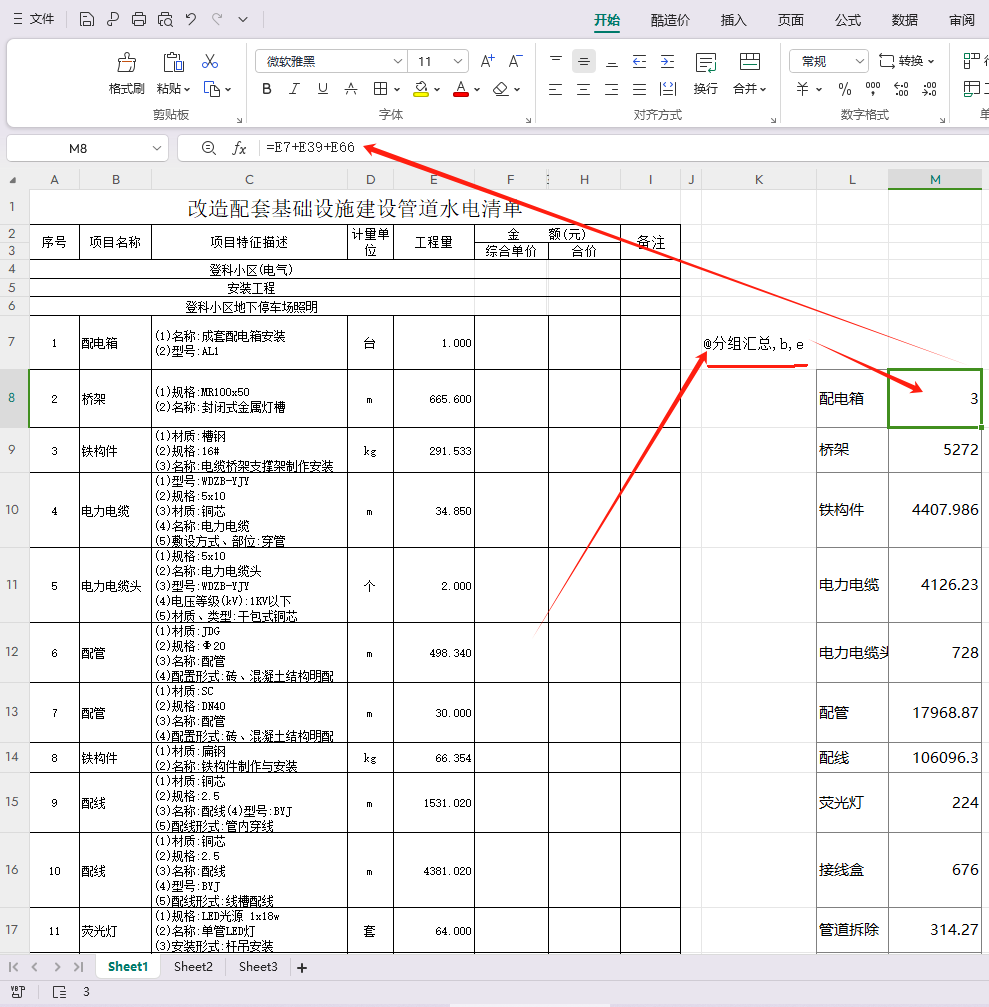Switch to the Sheet2 tab
Viewport: 989px width, 1007px height.
tap(193, 967)
